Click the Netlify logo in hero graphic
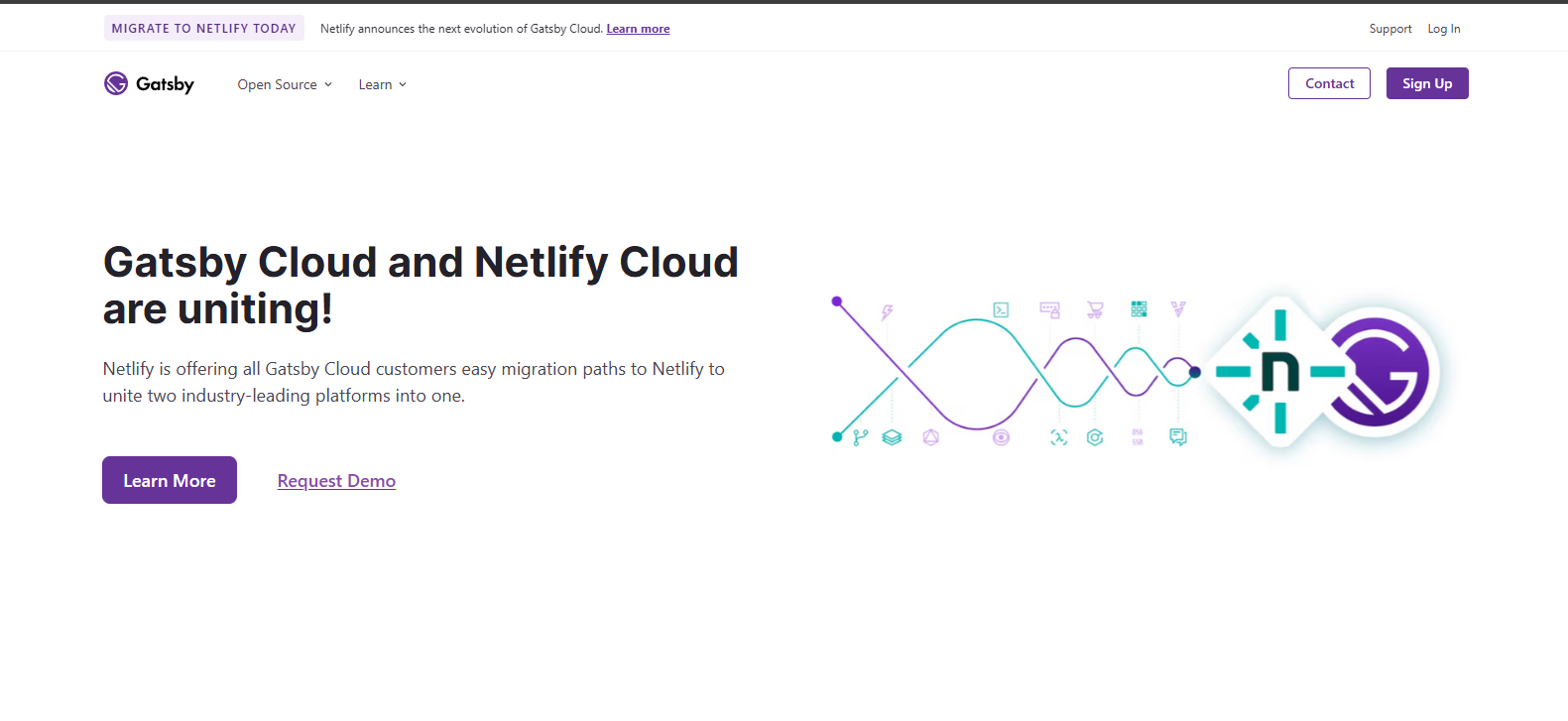The height and width of the screenshot is (721, 1568). (x=1279, y=372)
